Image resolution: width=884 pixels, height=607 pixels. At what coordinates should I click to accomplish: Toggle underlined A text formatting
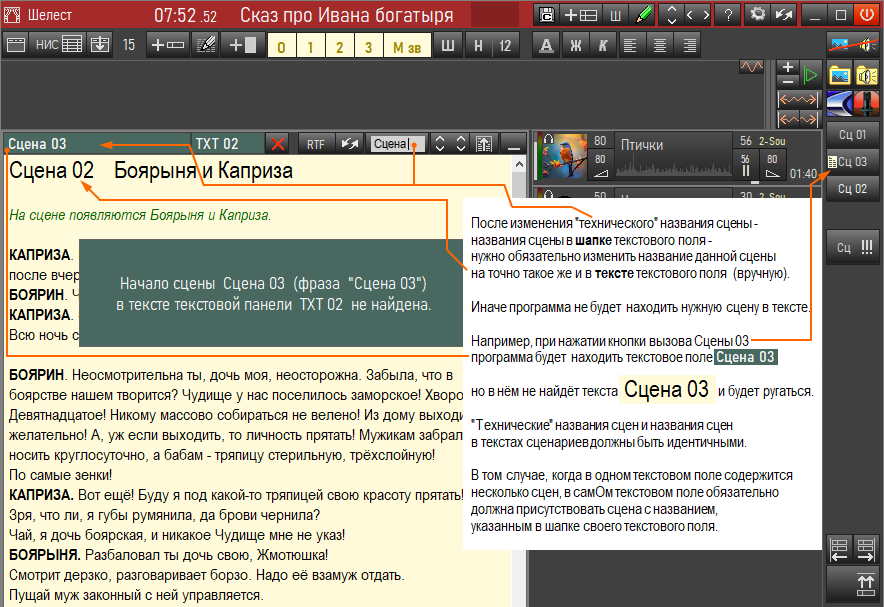pyautogui.click(x=546, y=45)
